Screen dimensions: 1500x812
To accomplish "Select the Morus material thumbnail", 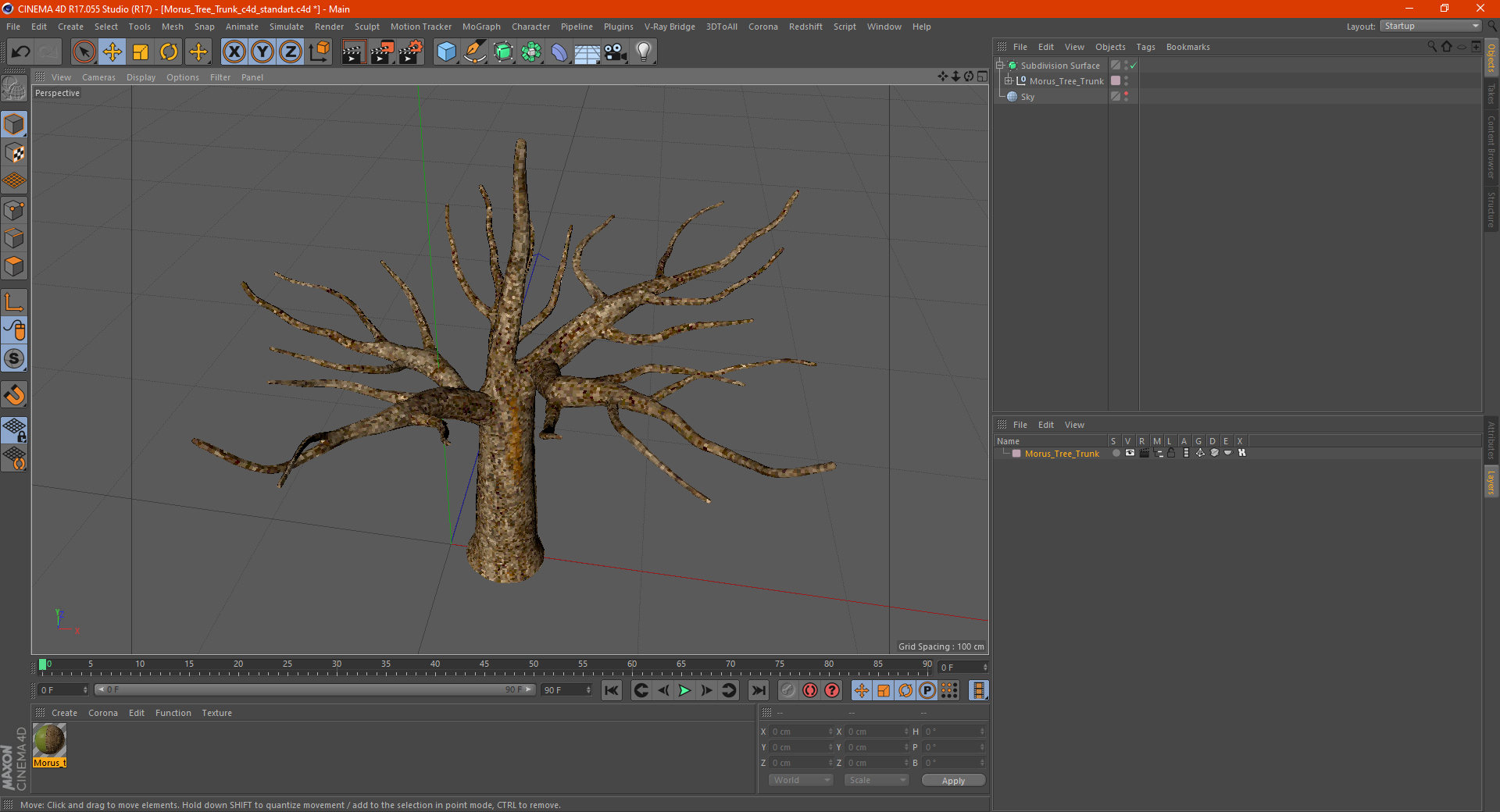I will tap(49, 740).
